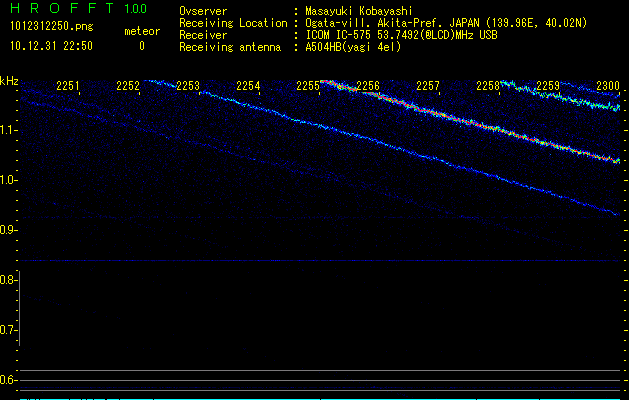The image size is (629, 400).
Task: Click the 2258 time marker
Action: [x=488, y=86]
